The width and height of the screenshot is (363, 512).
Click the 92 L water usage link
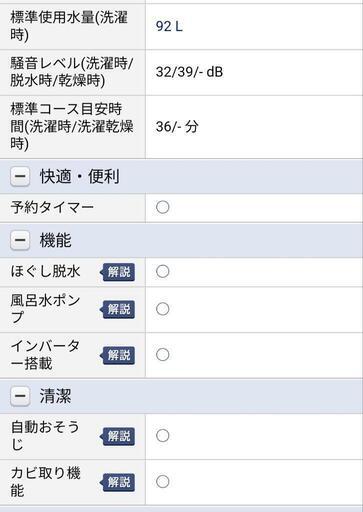169,26
